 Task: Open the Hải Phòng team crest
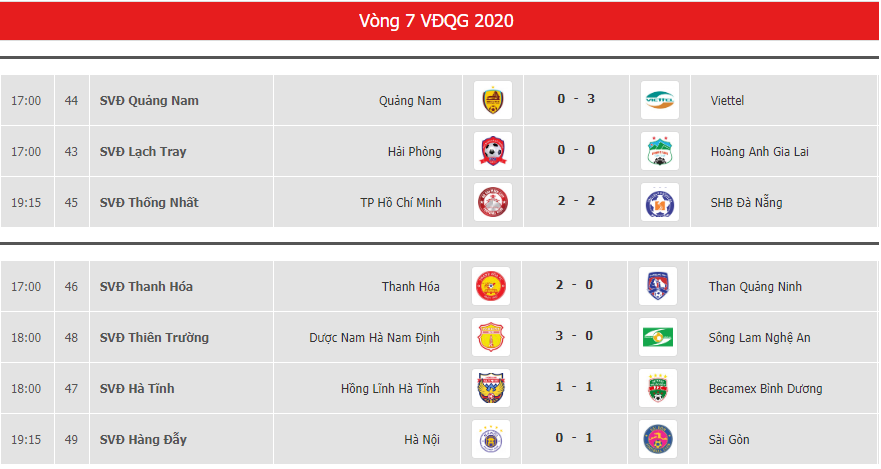pos(493,152)
